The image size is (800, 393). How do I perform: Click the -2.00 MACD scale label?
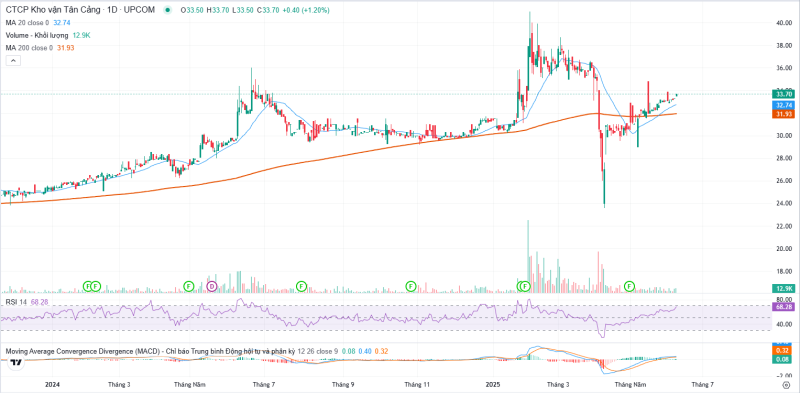[783, 375]
